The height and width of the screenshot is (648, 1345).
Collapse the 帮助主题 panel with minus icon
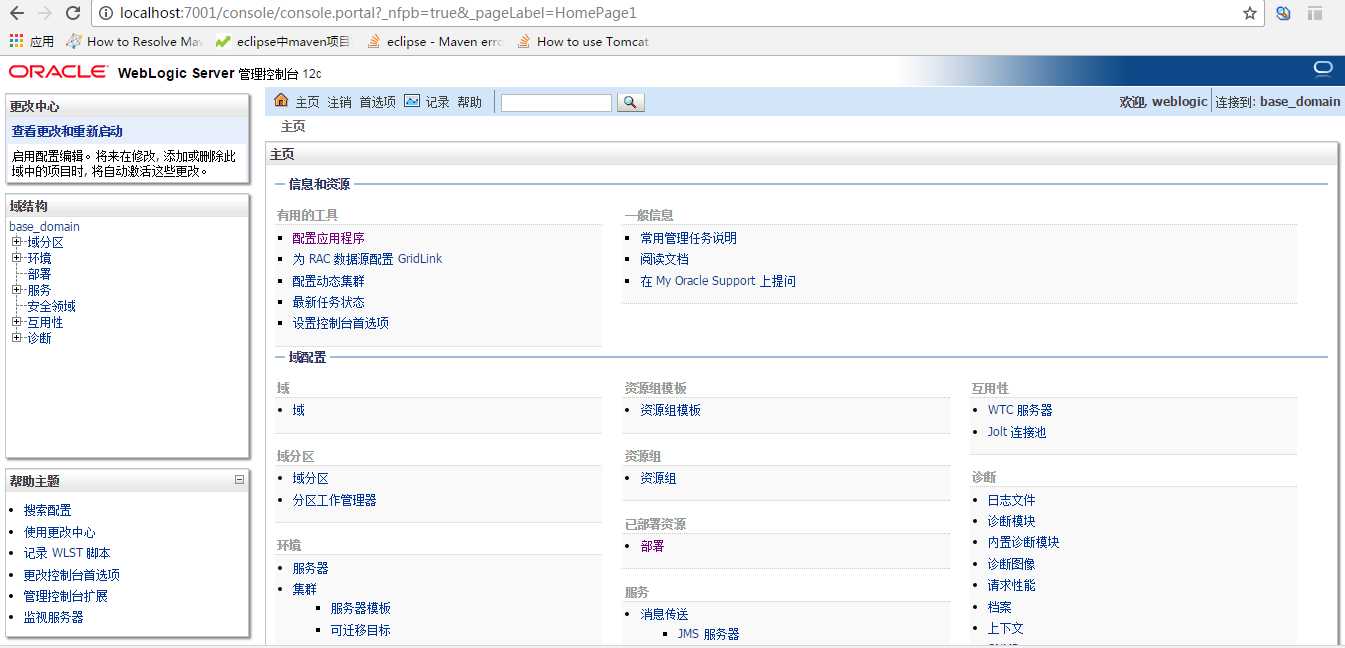pos(239,480)
